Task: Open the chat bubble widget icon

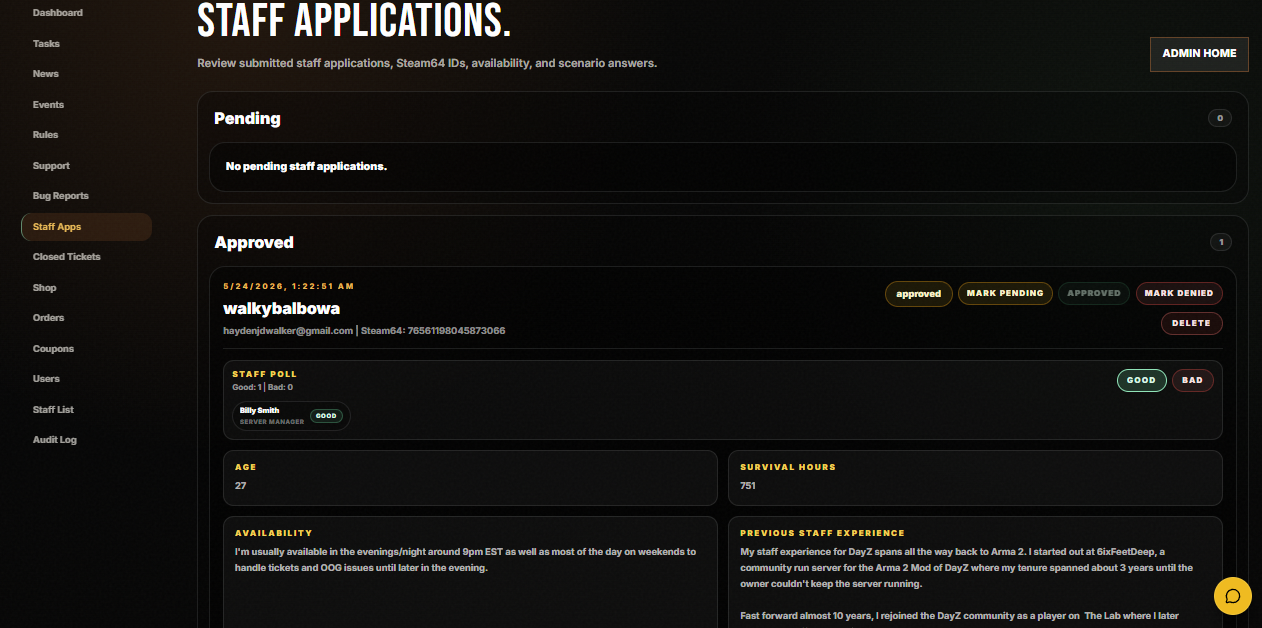Action: (1232, 596)
